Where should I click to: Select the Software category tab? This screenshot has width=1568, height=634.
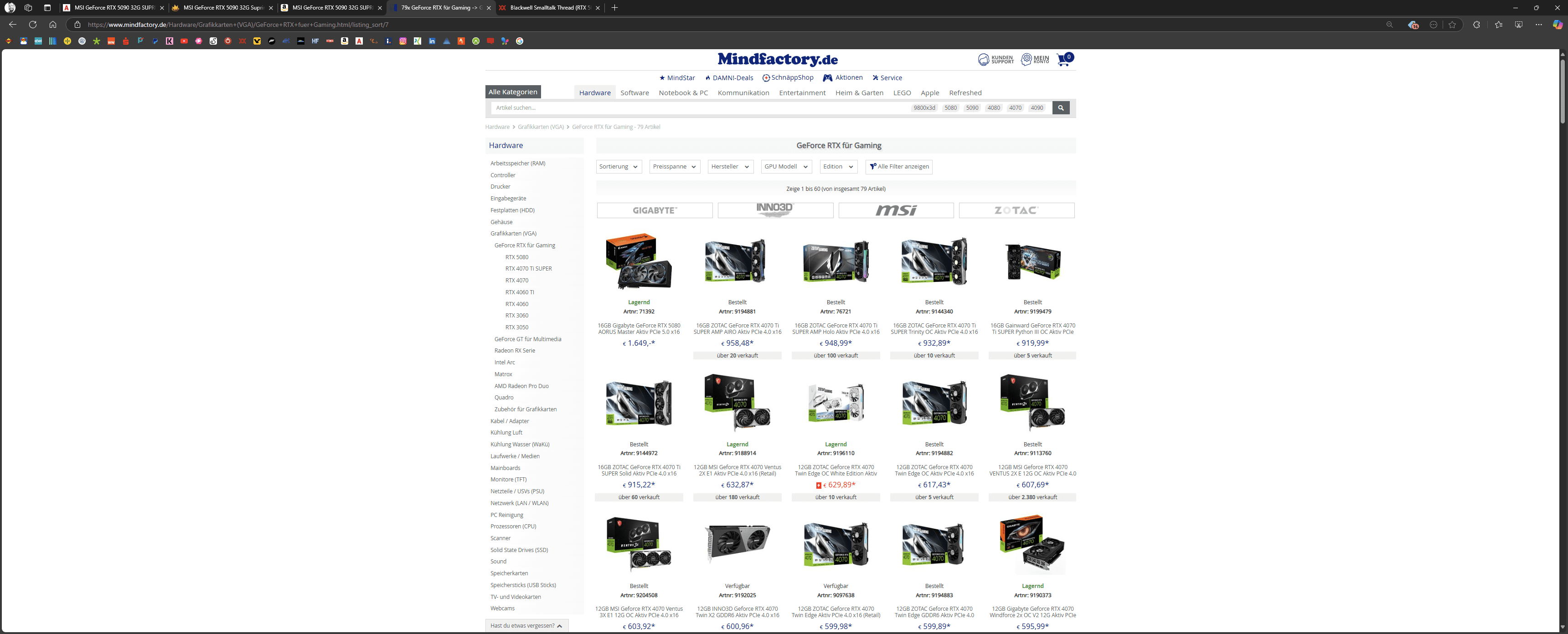click(634, 92)
